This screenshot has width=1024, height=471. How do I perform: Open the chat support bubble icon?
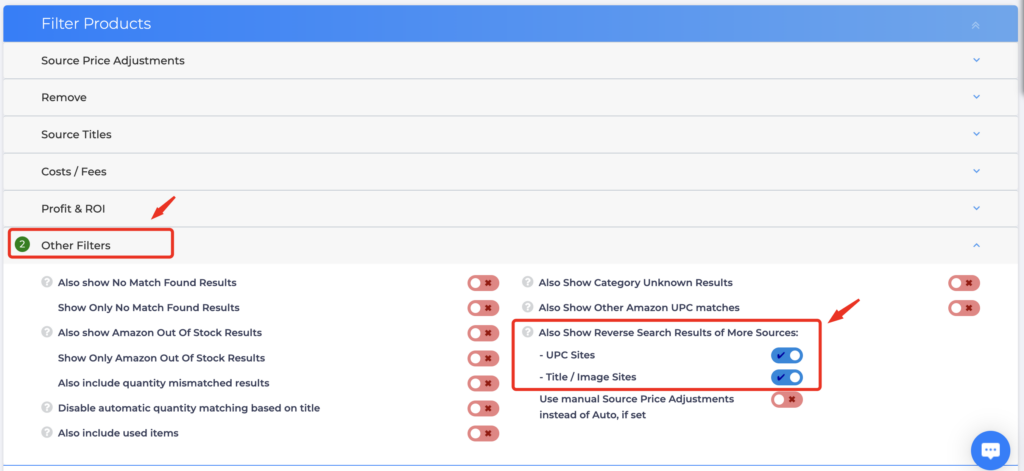coord(991,450)
